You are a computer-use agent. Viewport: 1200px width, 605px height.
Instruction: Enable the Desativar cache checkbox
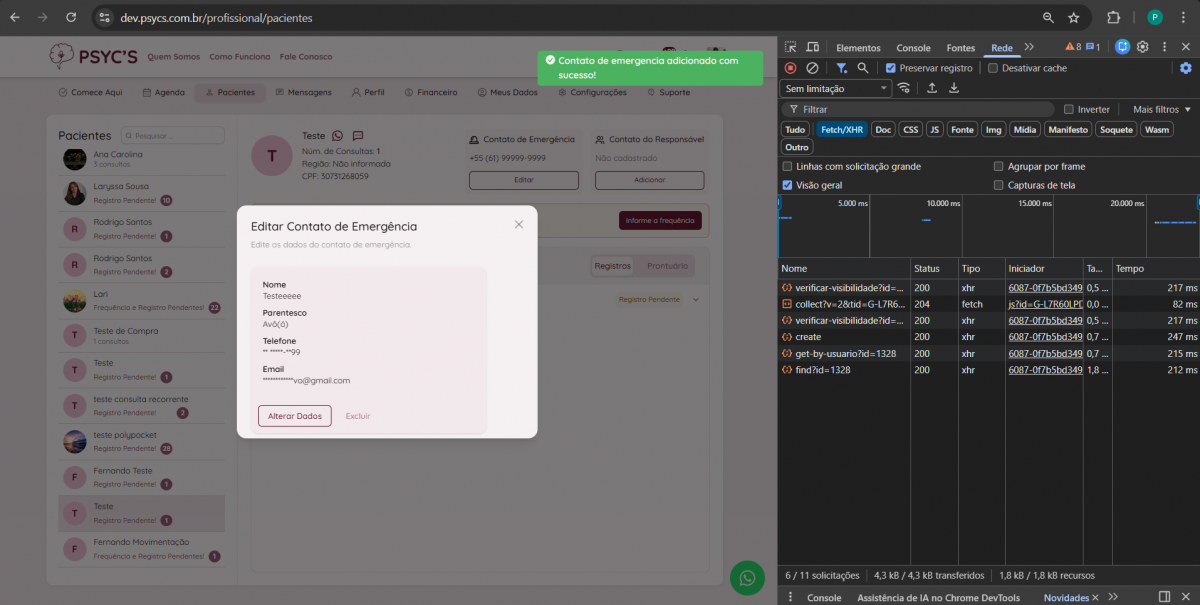[x=993, y=68]
